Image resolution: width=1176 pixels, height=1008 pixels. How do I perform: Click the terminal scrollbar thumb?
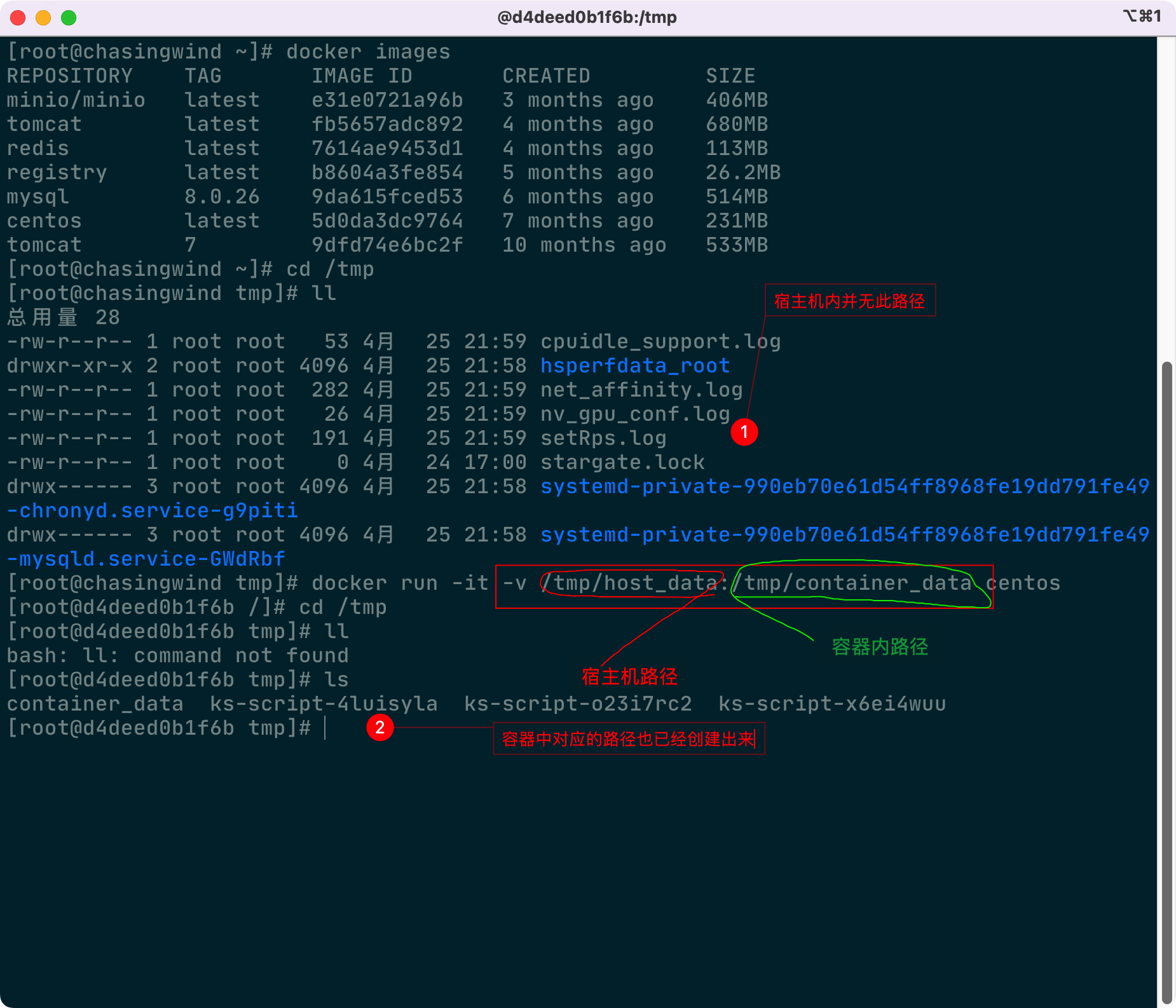tap(1166, 681)
